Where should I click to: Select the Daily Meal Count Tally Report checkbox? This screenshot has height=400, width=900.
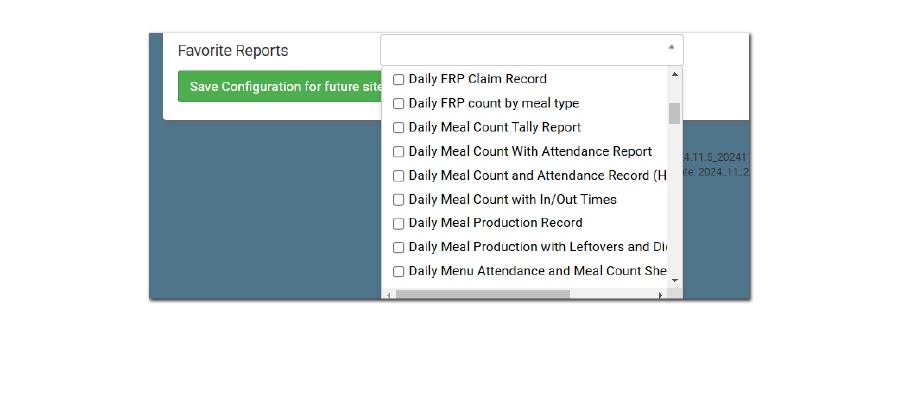pos(398,127)
